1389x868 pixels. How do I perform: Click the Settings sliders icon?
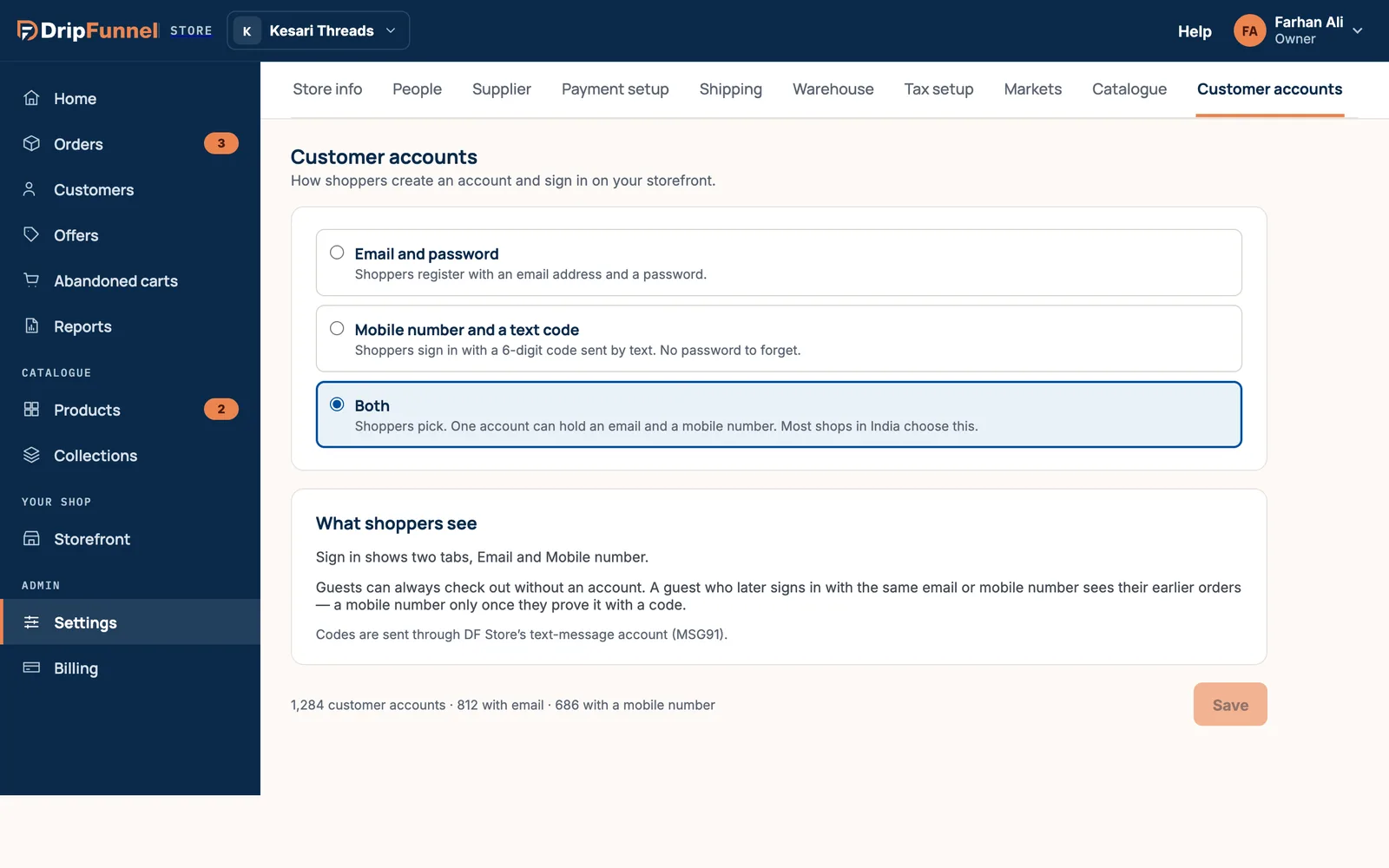pos(31,621)
